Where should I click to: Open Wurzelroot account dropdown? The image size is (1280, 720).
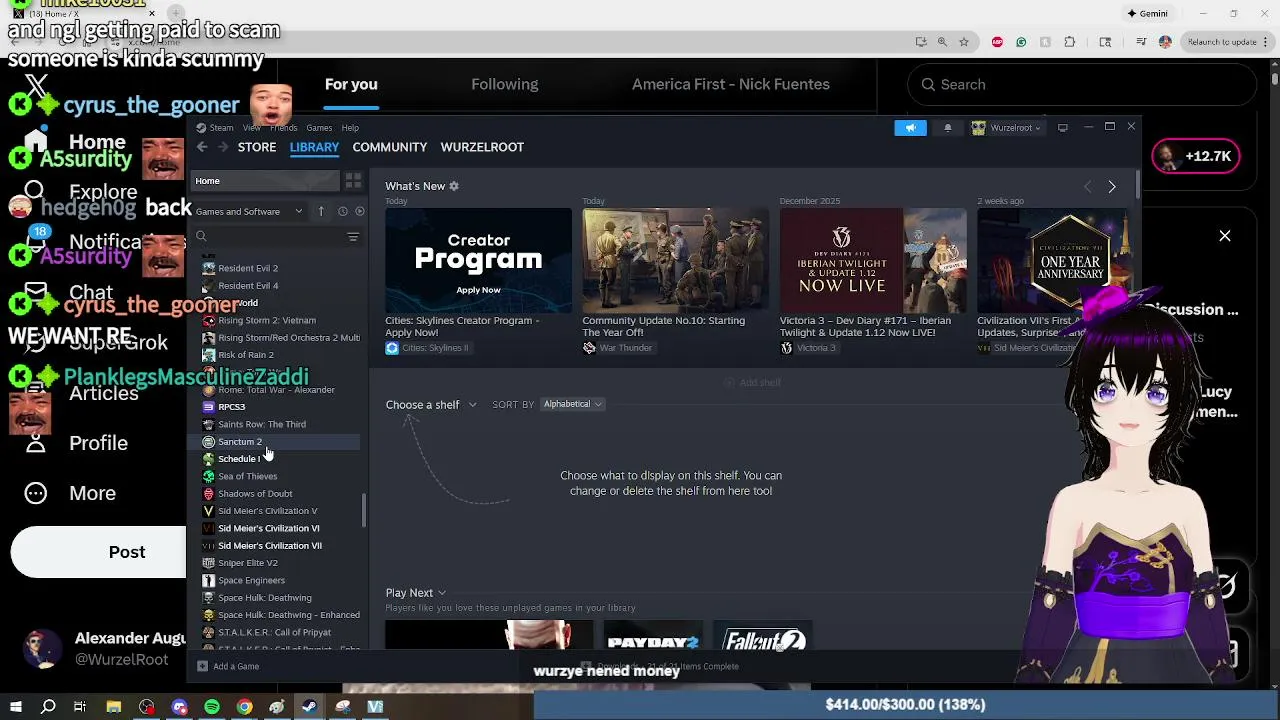[x=1006, y=128]
